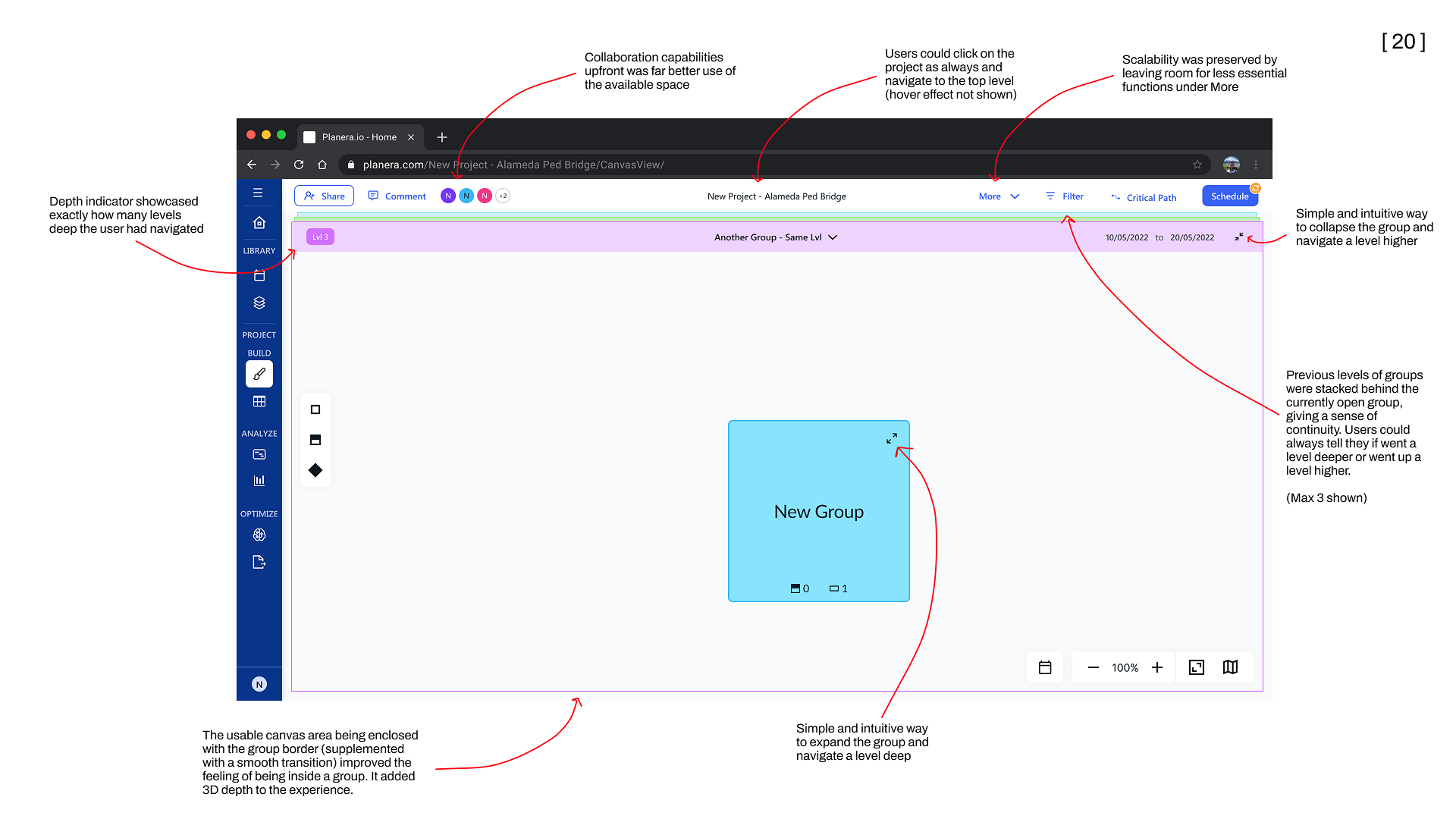Select the half-filled rectangle group tool

(x=315, y=440)
